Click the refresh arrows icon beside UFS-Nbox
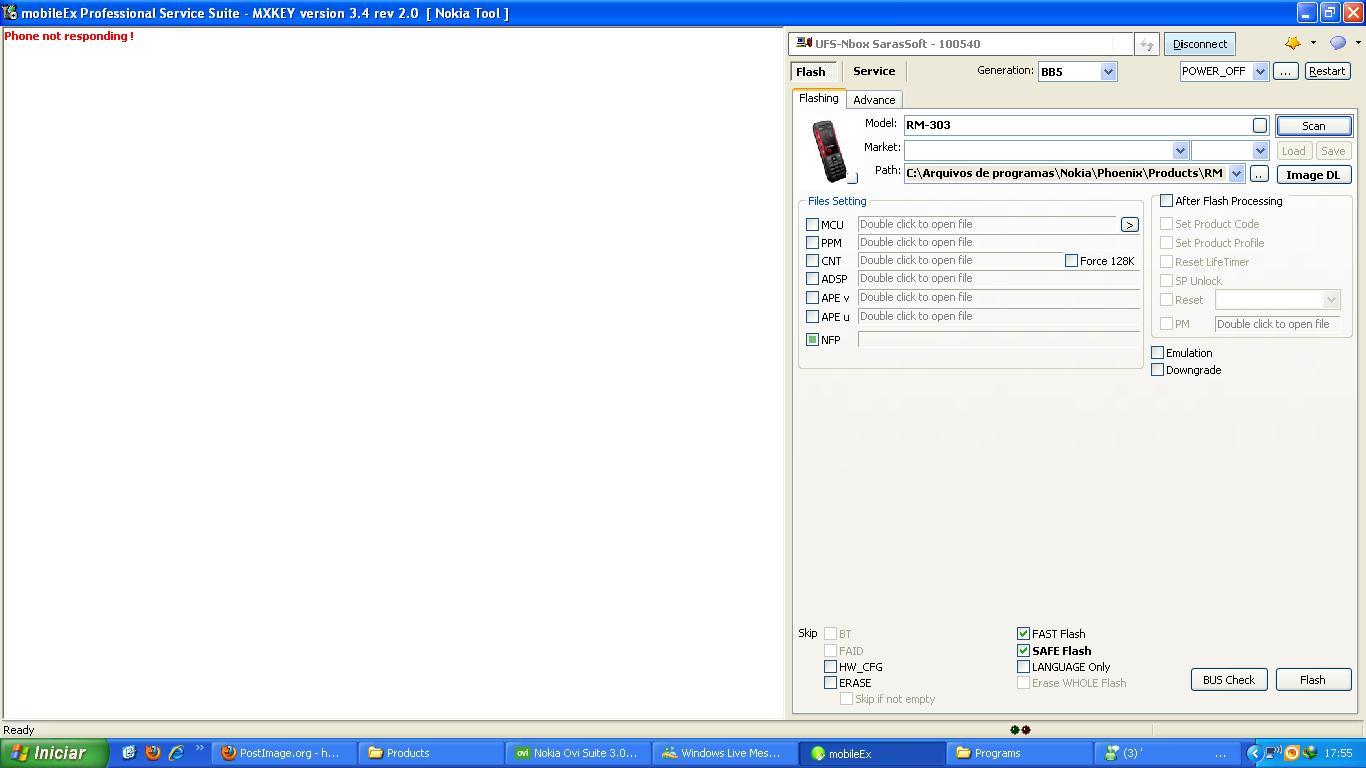This screenshot has height=768, width=1366. point(1147,44)
